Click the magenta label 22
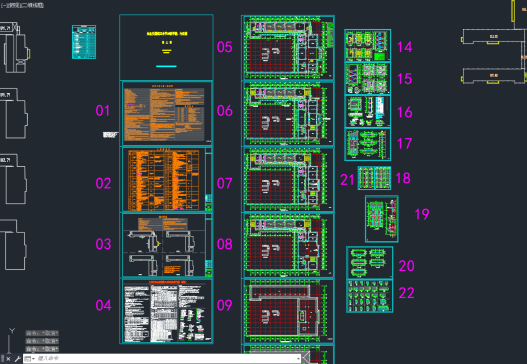 pyautogui.click(x=406, y=293)
